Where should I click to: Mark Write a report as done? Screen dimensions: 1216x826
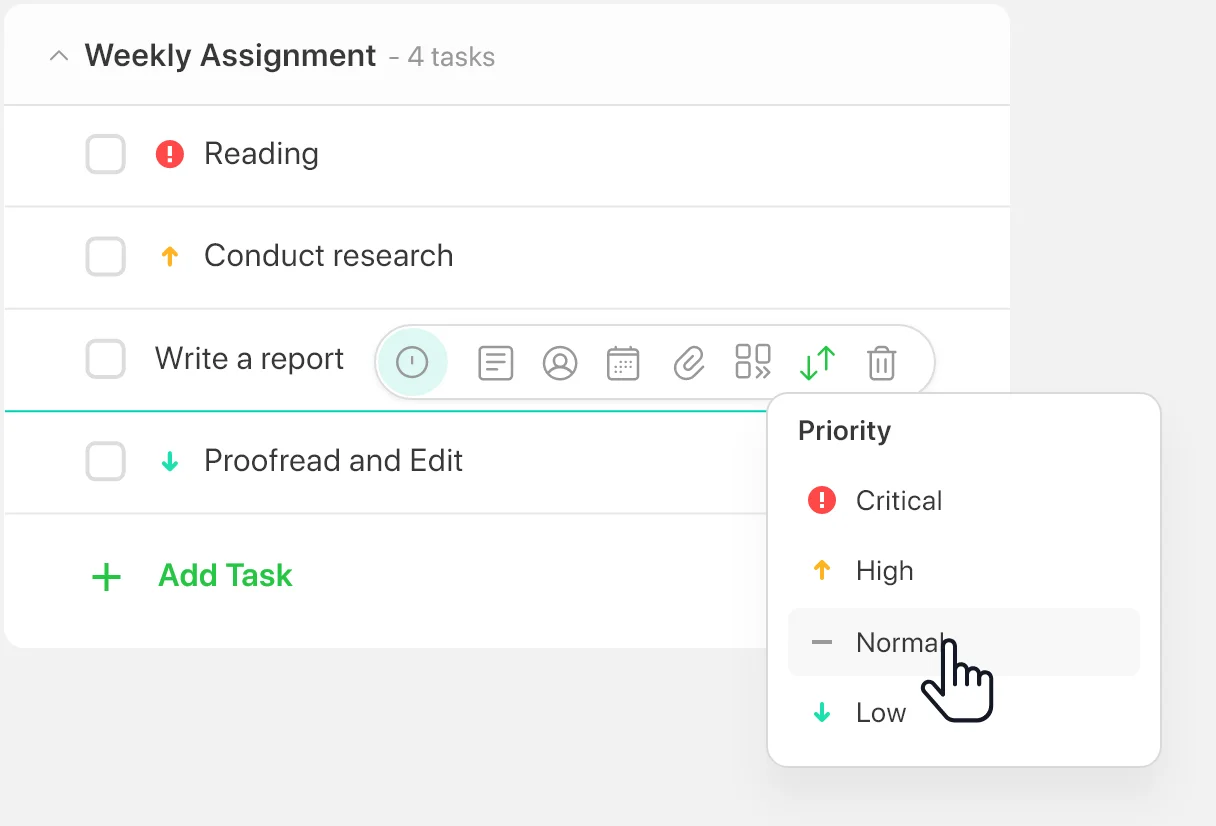106,359
